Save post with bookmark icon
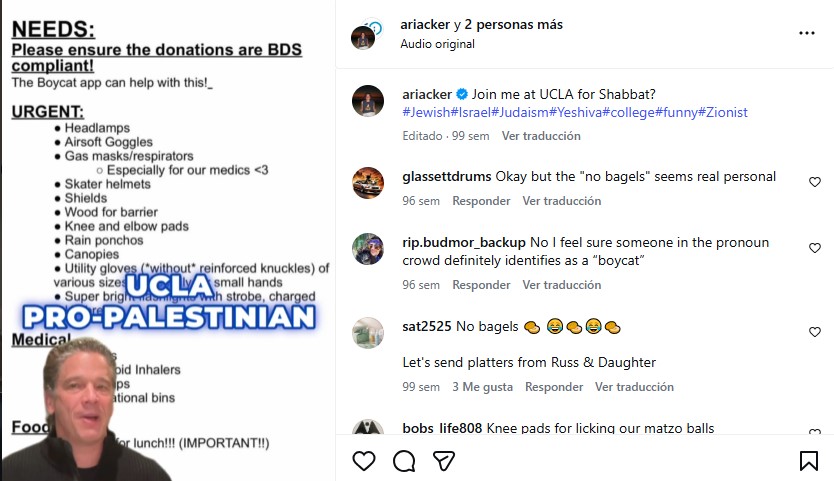Image resolution: width=834 pixels, height=481 pixels. point(808,461)
